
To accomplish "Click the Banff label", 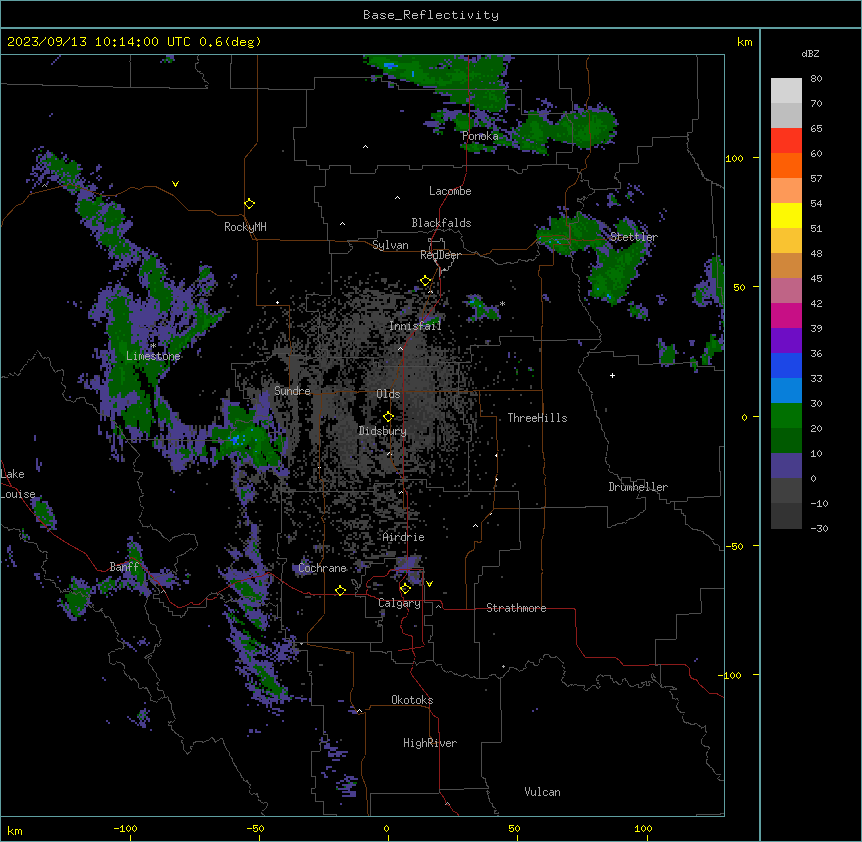I will [124, 567].
